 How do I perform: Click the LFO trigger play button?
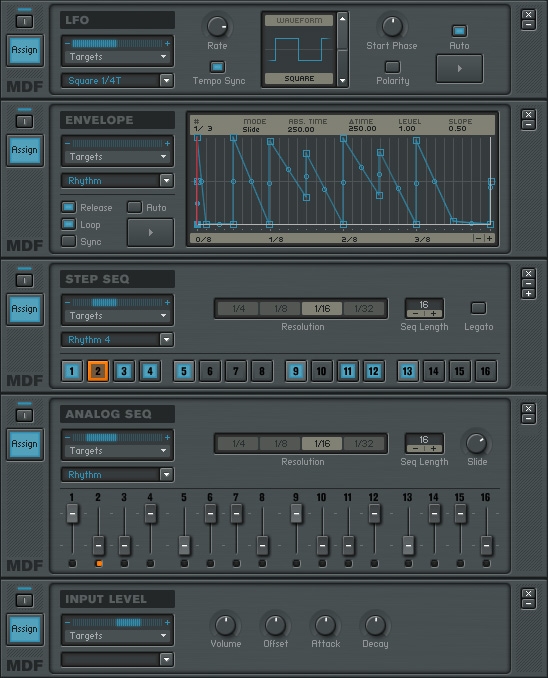coord(459,68)
